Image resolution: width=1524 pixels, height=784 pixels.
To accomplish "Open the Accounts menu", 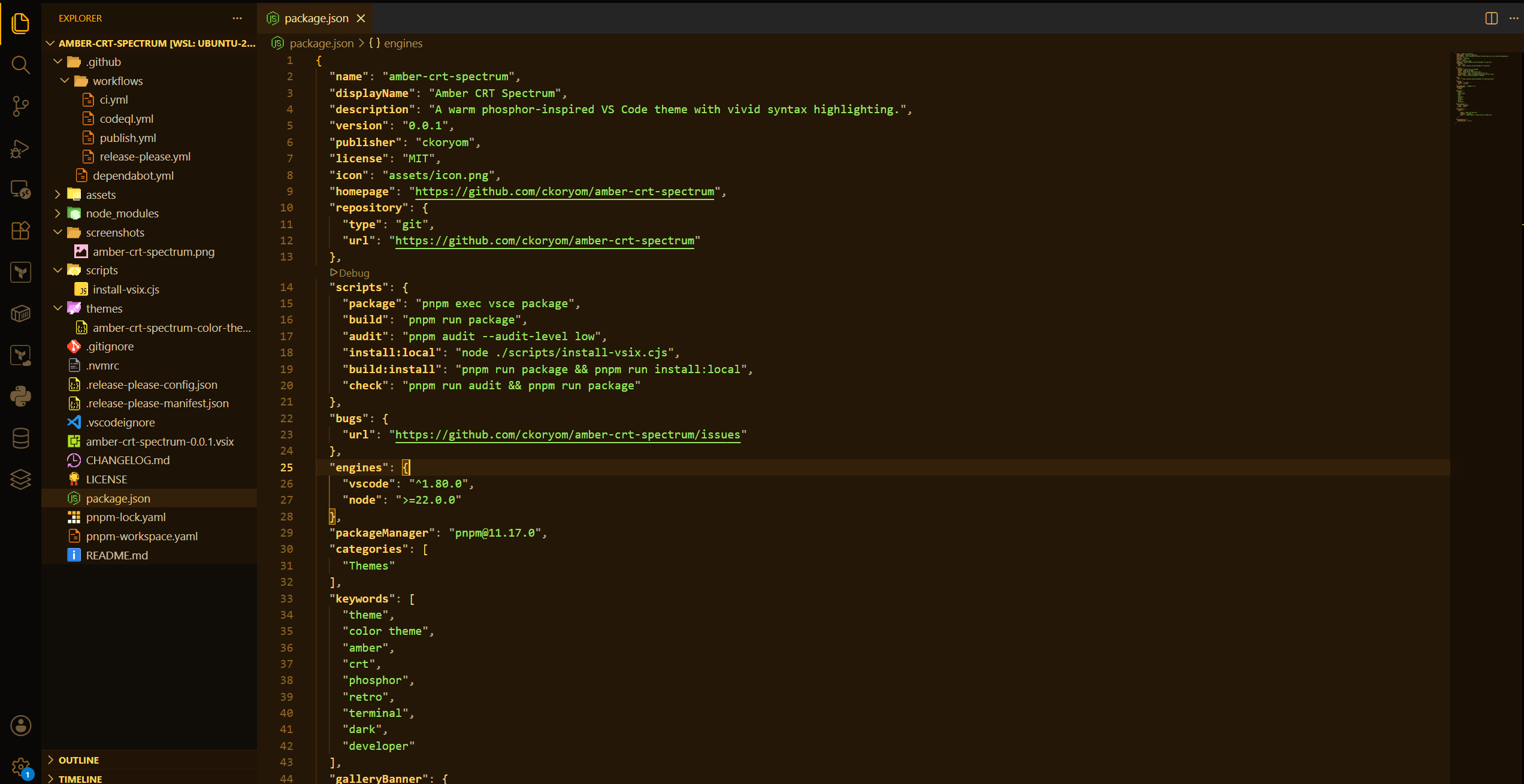I will coord(20,726).
